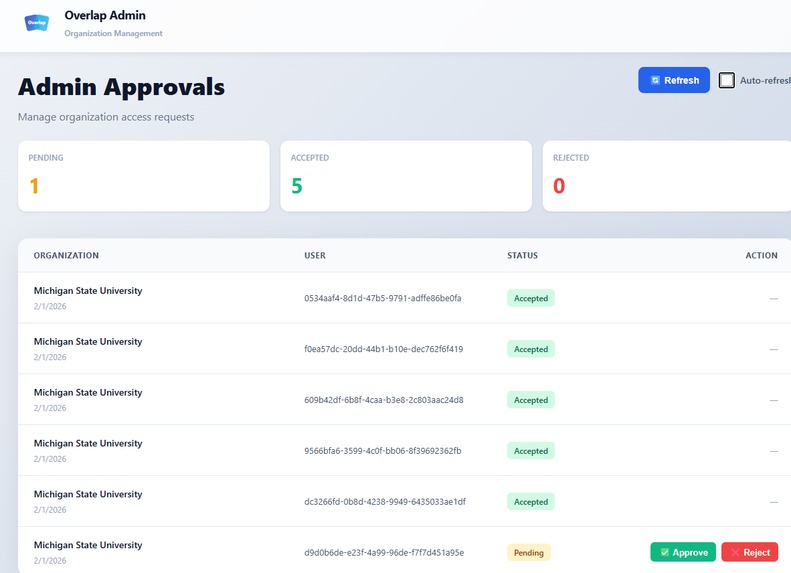Click Accepted badge for user 0534aaf4
The image size is (791, 573).
pos(531,298)
